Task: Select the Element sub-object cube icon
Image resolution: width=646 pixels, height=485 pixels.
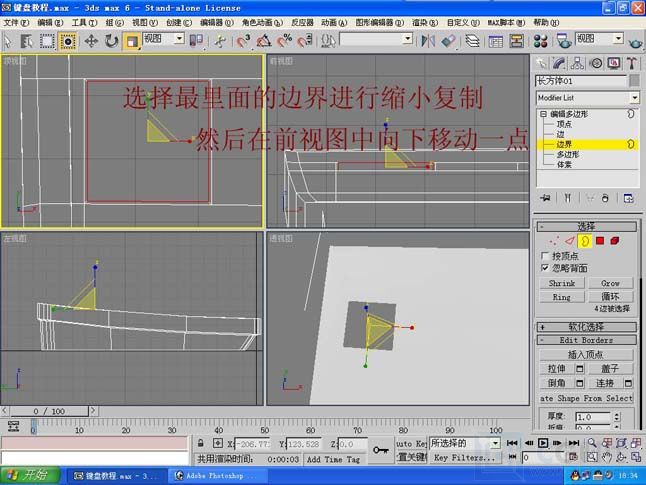Action: pyautogui.click(x=615, y=241)
